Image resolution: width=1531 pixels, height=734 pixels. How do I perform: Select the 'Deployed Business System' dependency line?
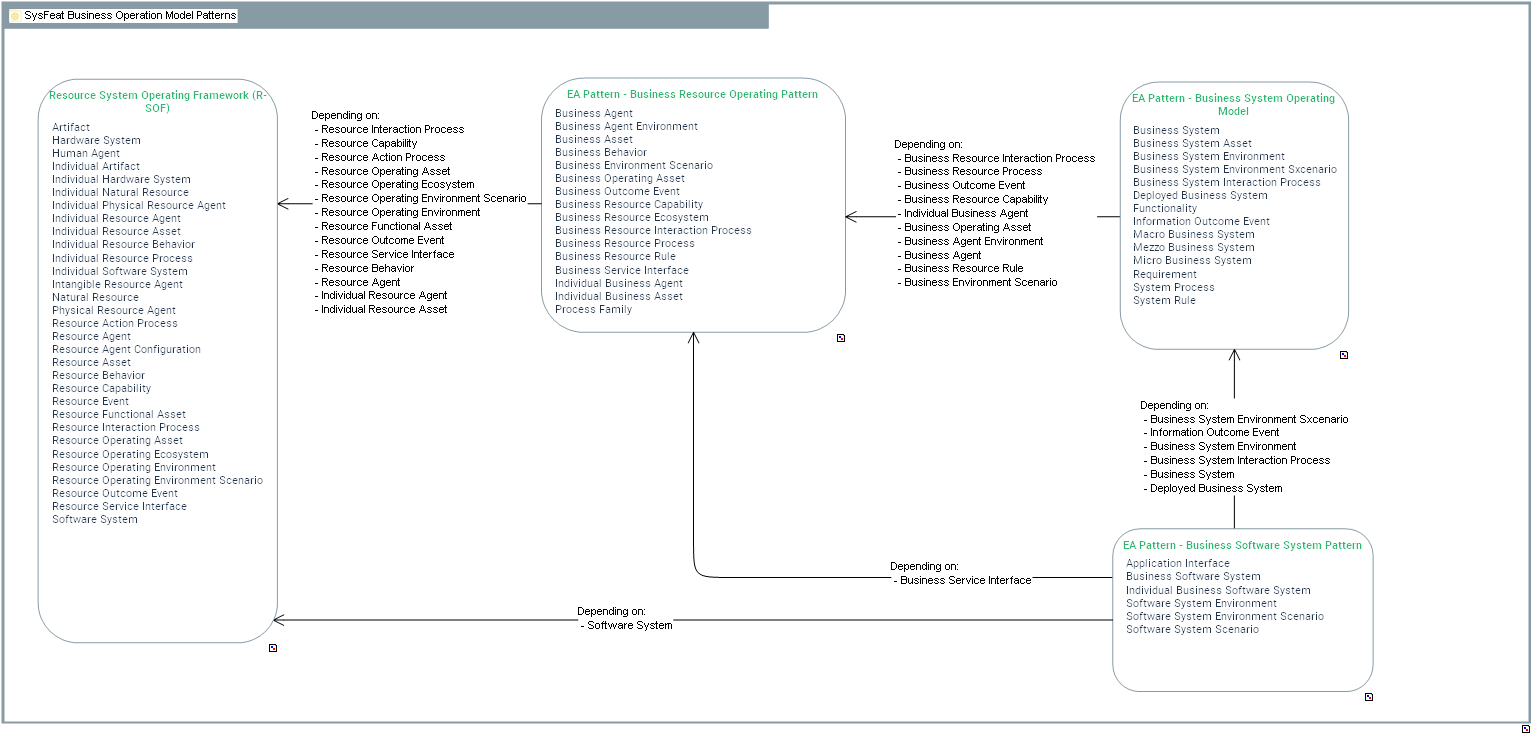[1216, 488]
